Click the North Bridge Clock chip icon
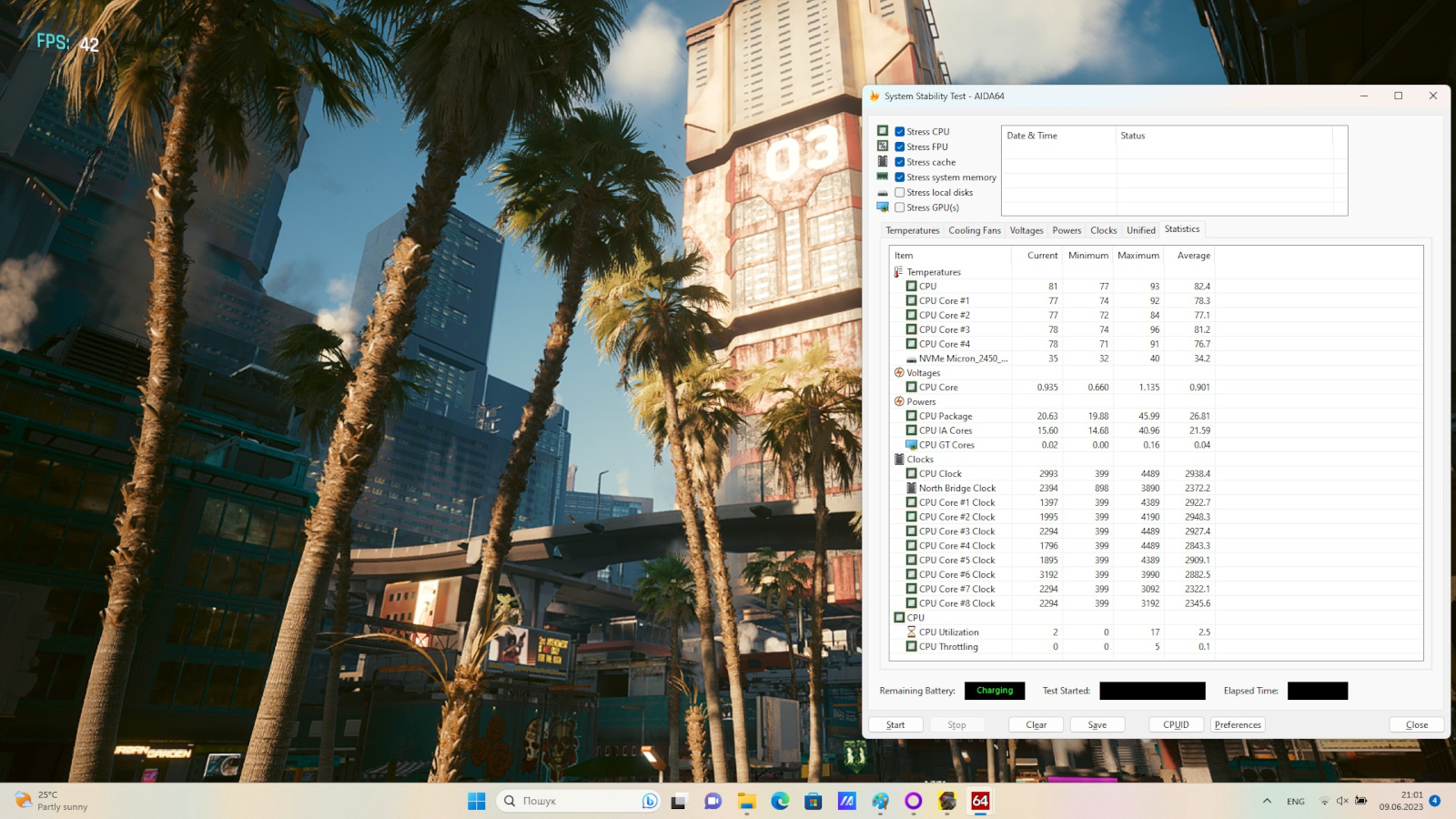The height and width of the screenshot is (819, 1456). point(911,489)
